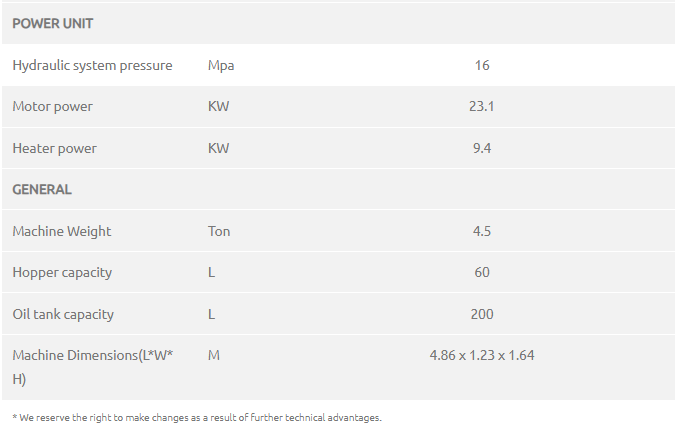The height and width of the screenshot is (436, 678).
Task: Select the GENERAL section header
Action: 42,189
